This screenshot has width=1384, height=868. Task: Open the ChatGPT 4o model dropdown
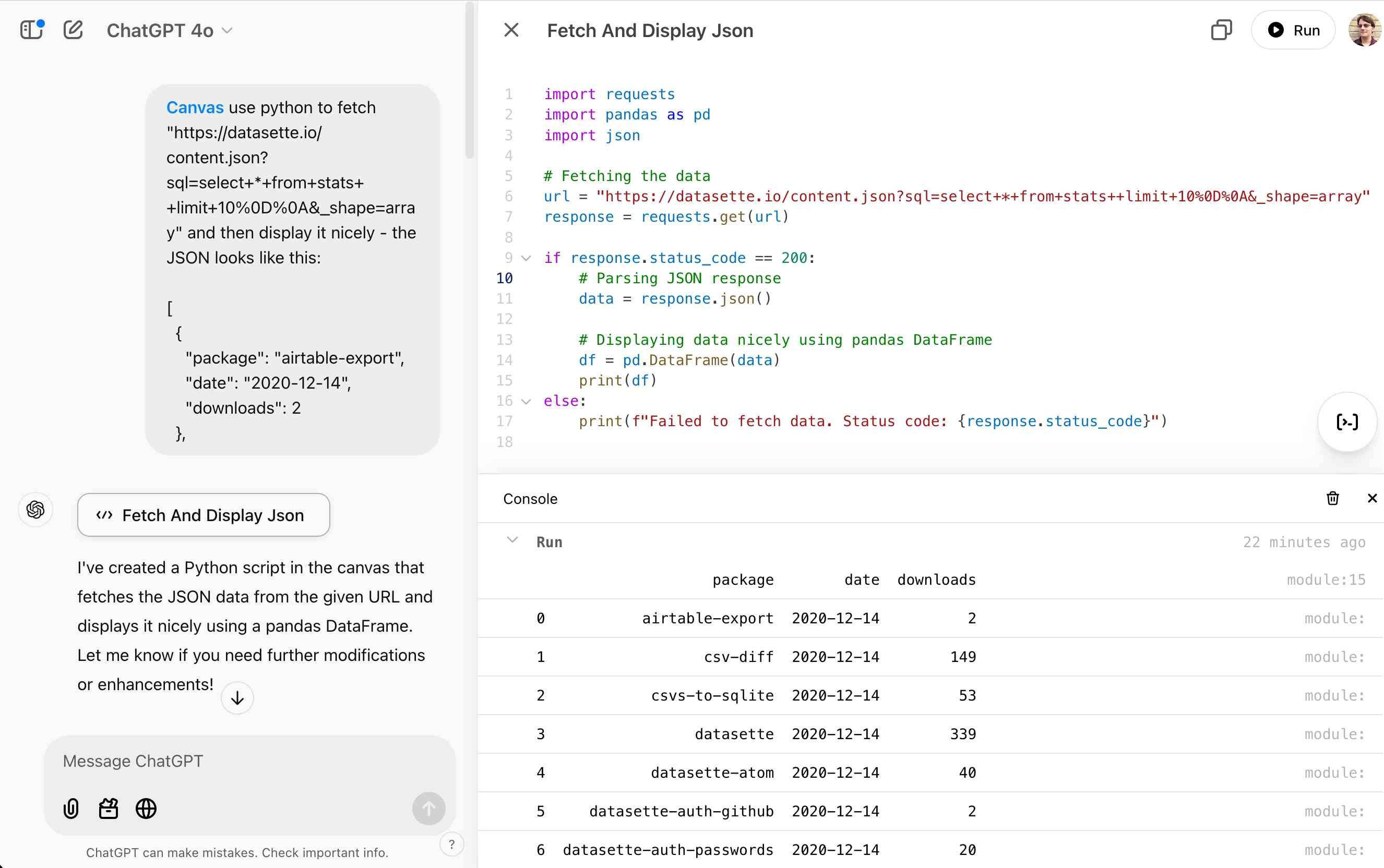(x=170, y=30)
